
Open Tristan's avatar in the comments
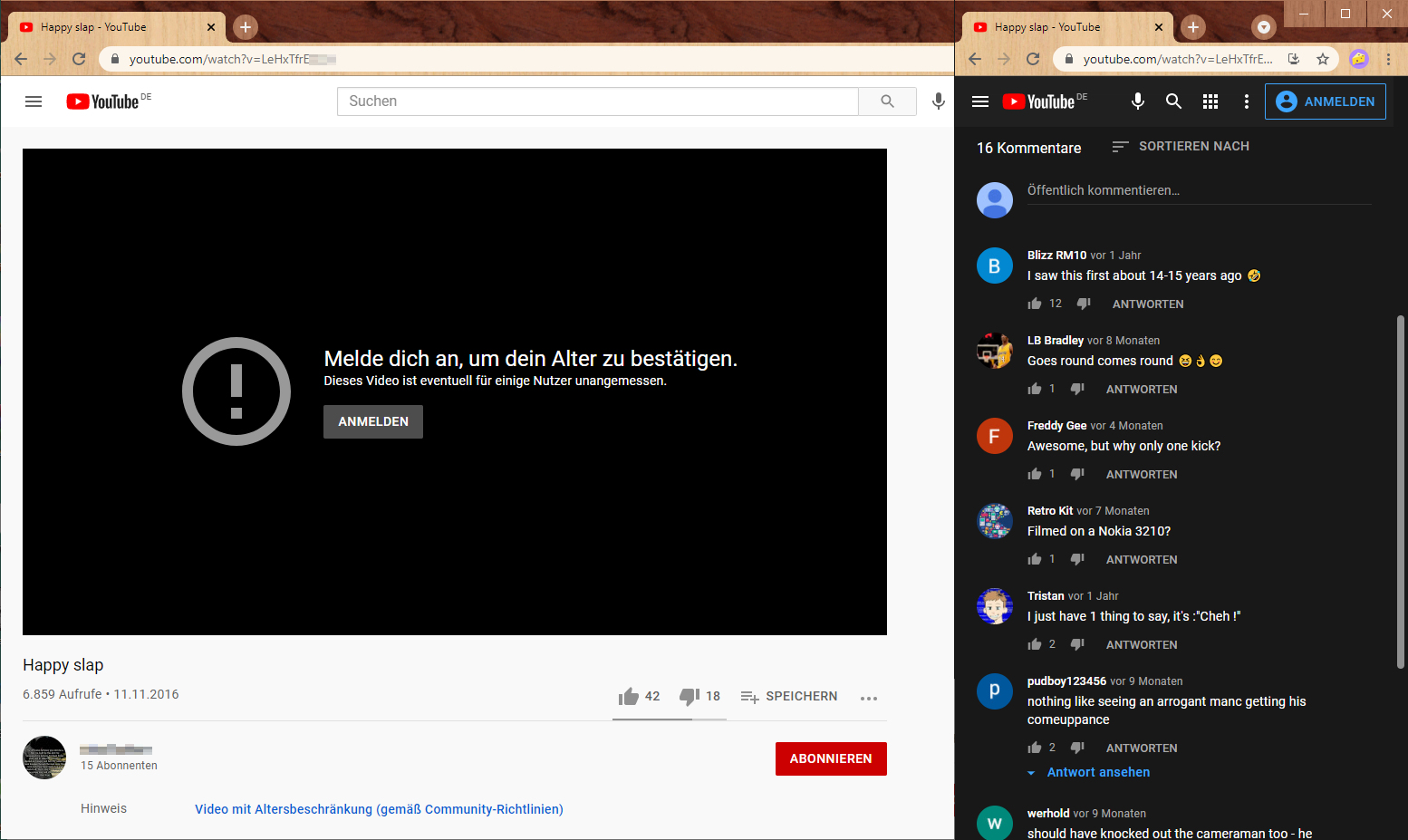click(x=995, y=606)
